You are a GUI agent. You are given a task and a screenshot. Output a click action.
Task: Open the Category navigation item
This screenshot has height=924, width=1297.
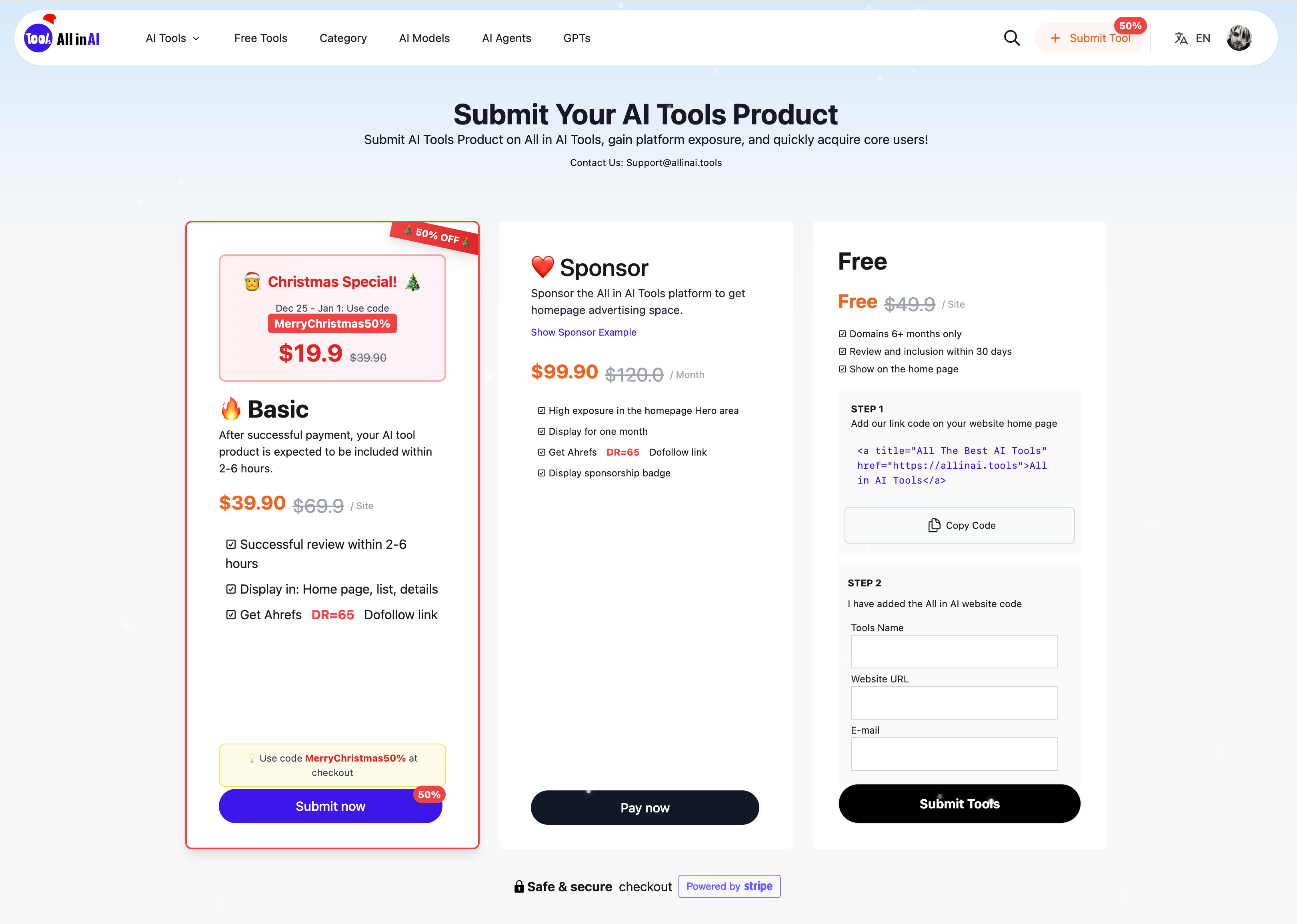tap(342, 38)
